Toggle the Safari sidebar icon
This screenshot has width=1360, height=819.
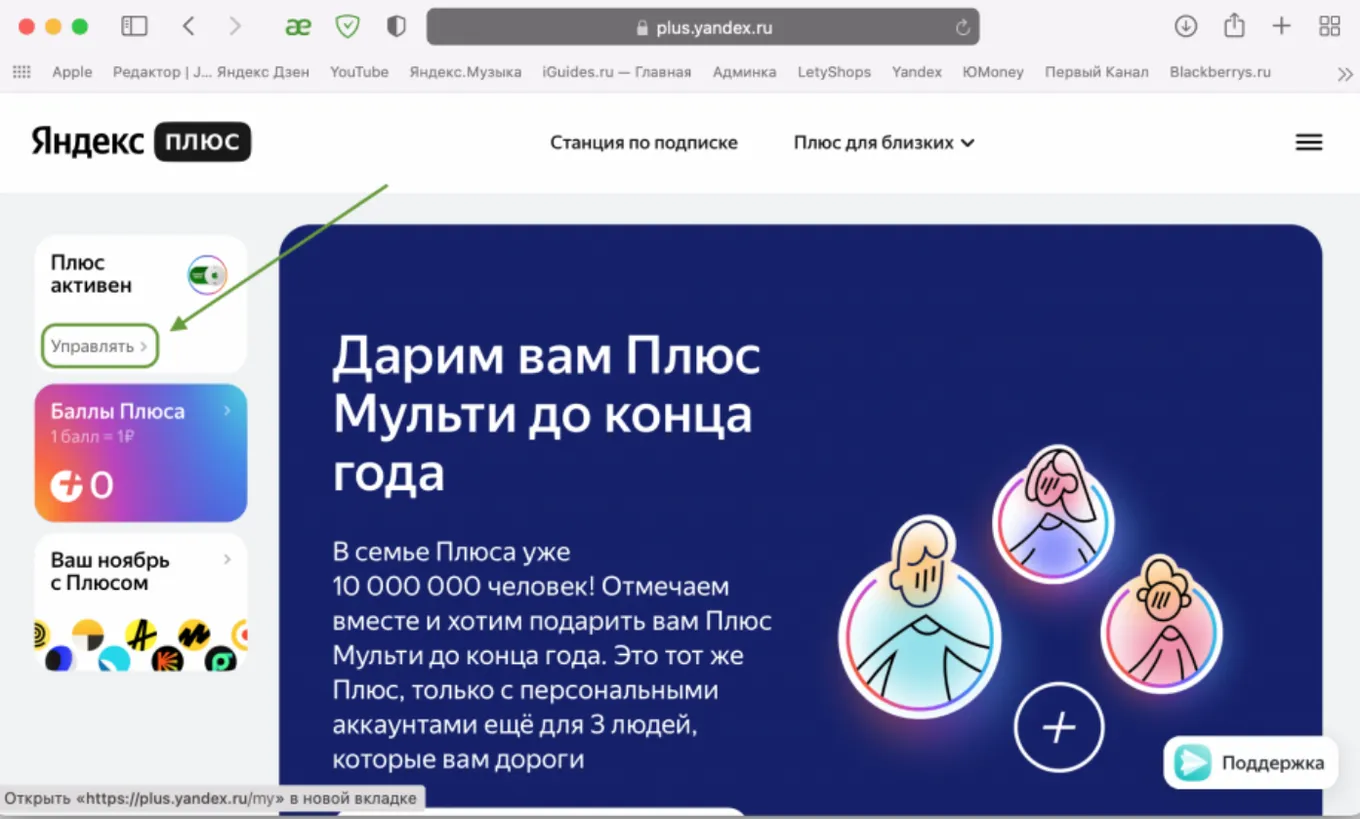(x=134, y=27)
